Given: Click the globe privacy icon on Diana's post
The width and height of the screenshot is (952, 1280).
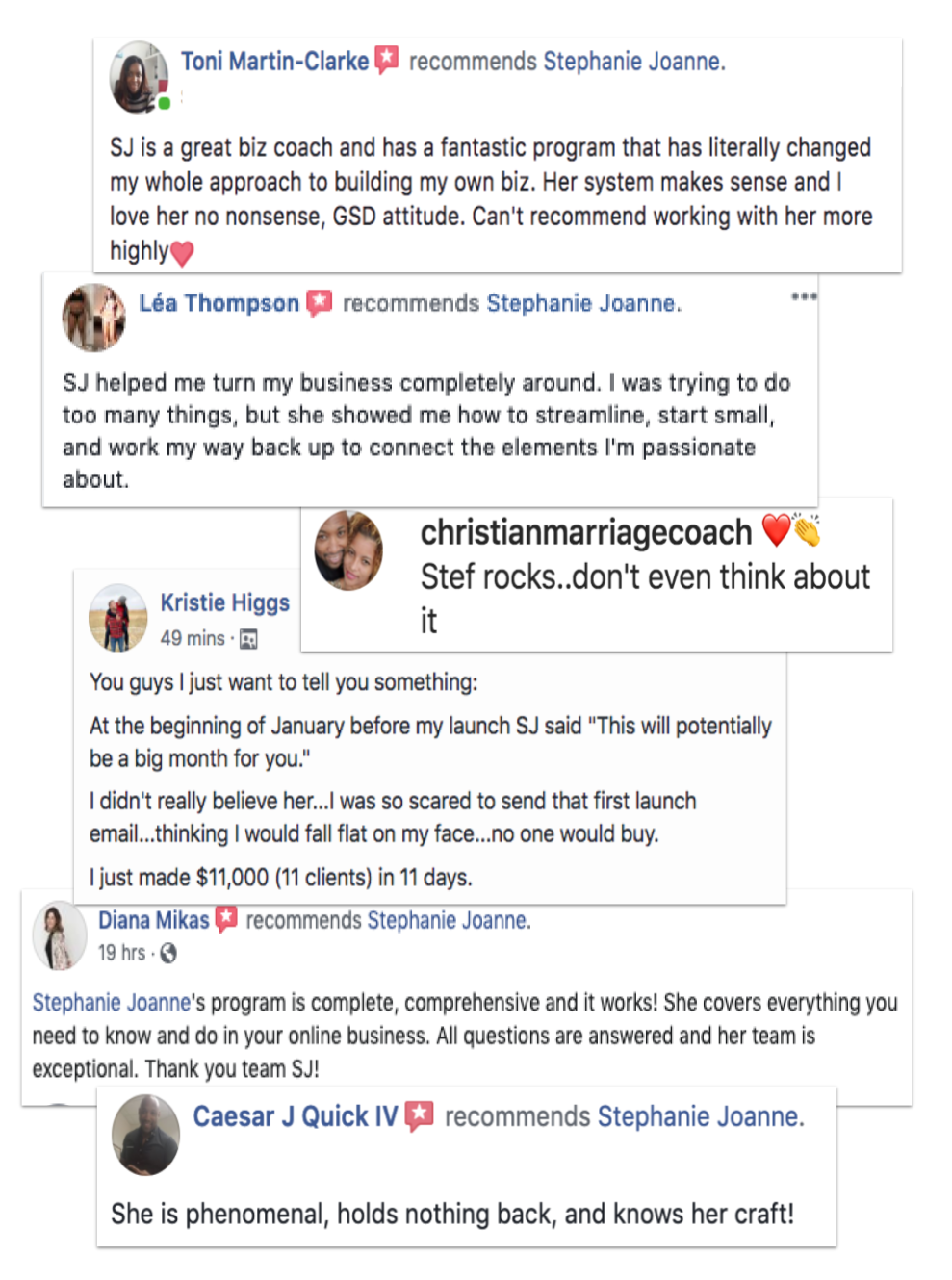Looking at the screenshot, I should click(x=168, y=953).
